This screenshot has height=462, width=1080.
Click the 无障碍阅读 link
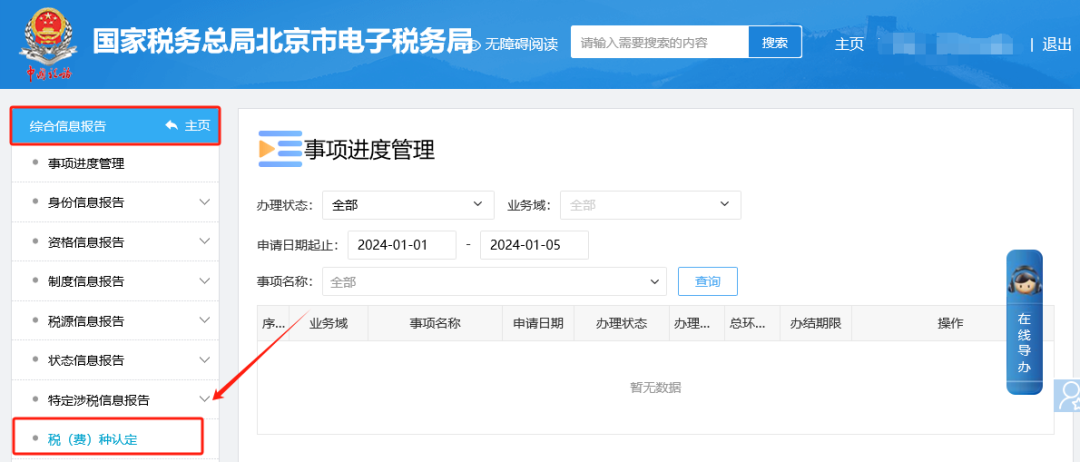click(x=521, y=44)
